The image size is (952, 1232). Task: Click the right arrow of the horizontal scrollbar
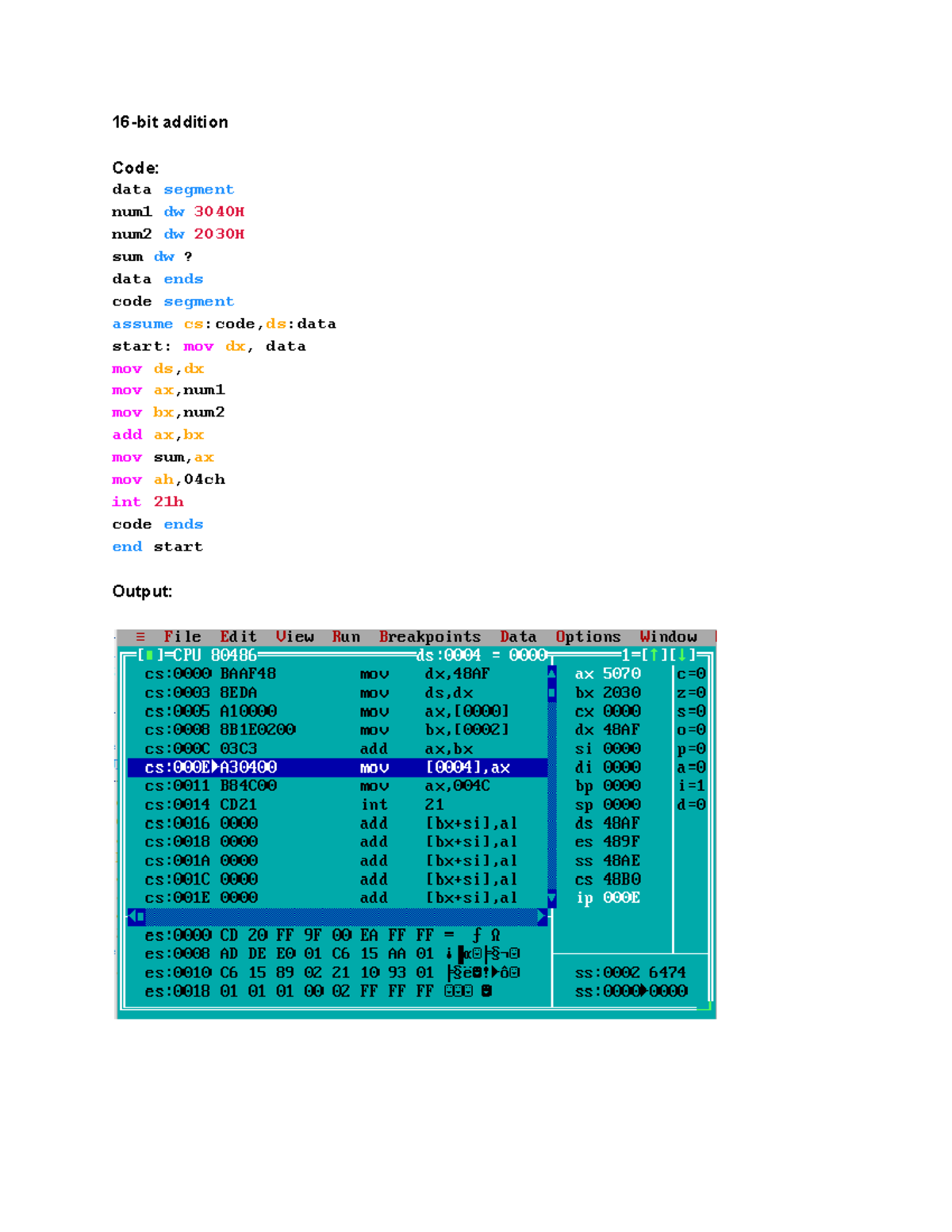tap(542, 916)
